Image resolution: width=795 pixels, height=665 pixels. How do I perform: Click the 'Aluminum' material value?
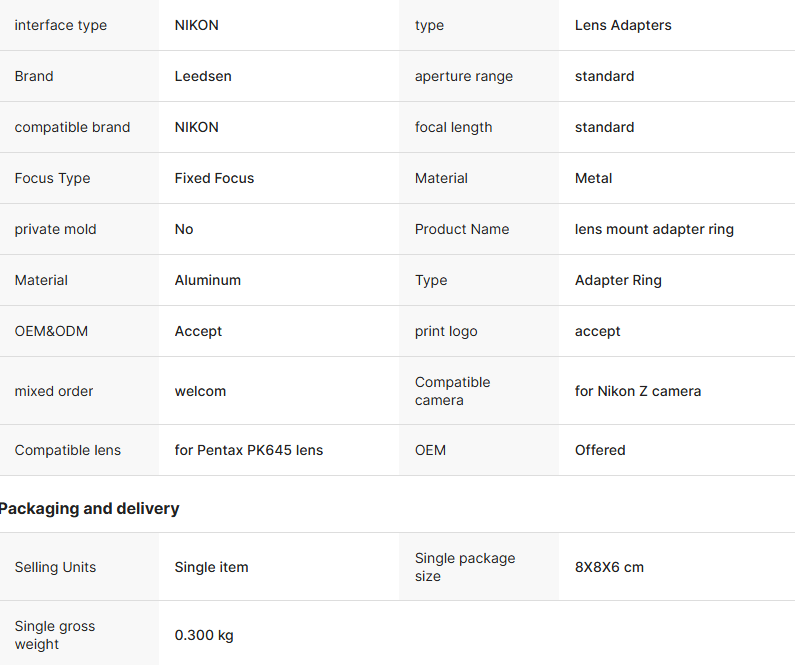tap(208, 280)
